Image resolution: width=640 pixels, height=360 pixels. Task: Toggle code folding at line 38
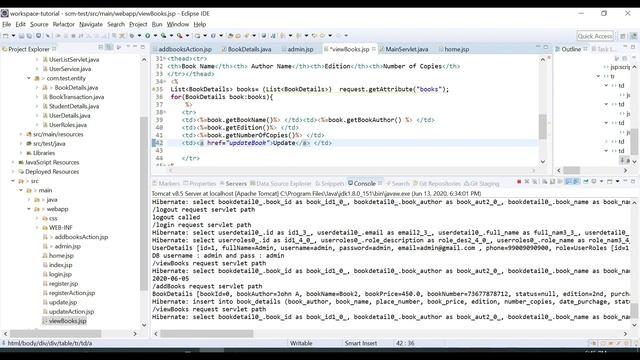coord(164,112)
